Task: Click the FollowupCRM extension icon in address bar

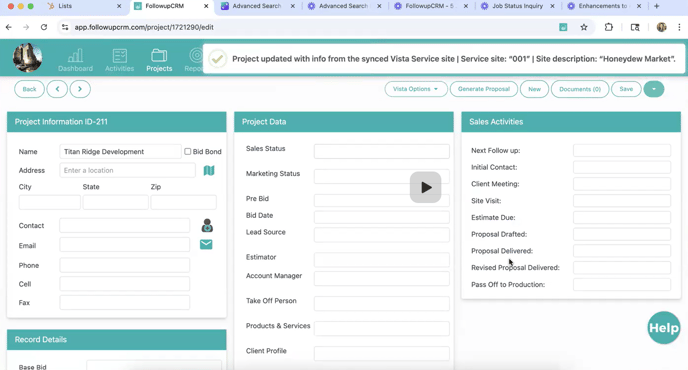Action: [563, 27]
